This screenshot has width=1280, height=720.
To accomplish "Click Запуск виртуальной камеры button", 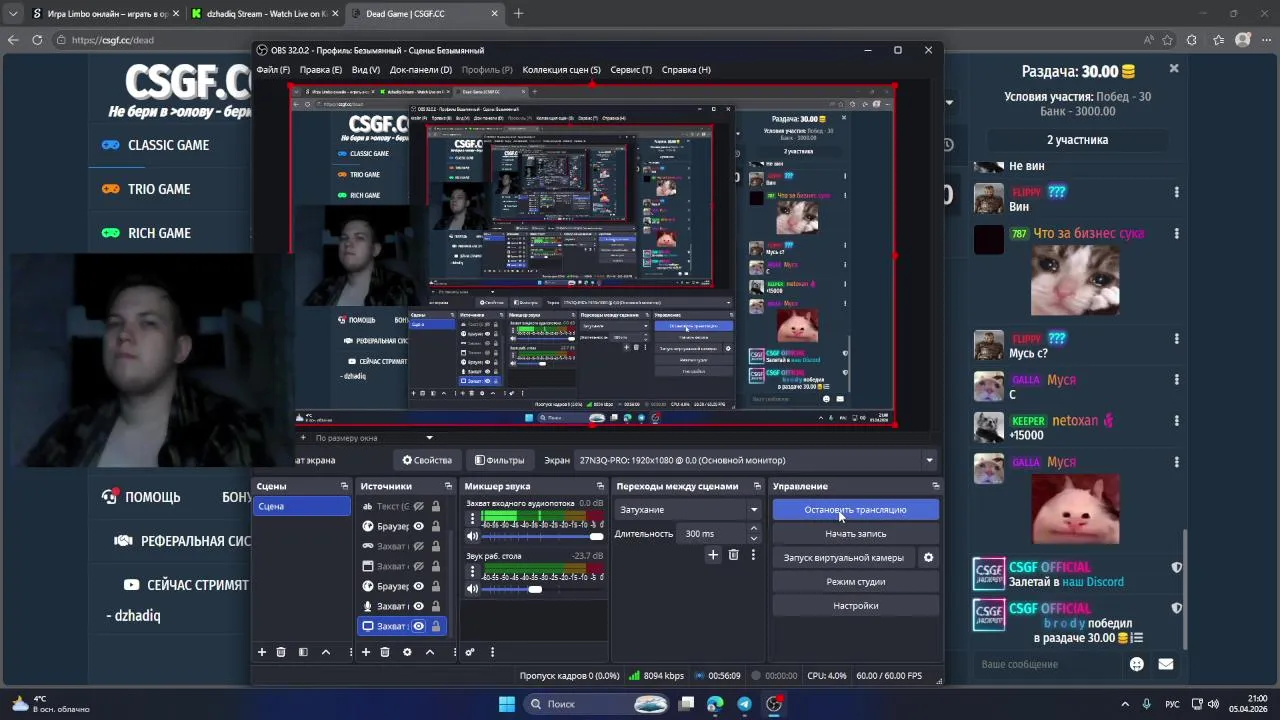I will tap(843, 558).
